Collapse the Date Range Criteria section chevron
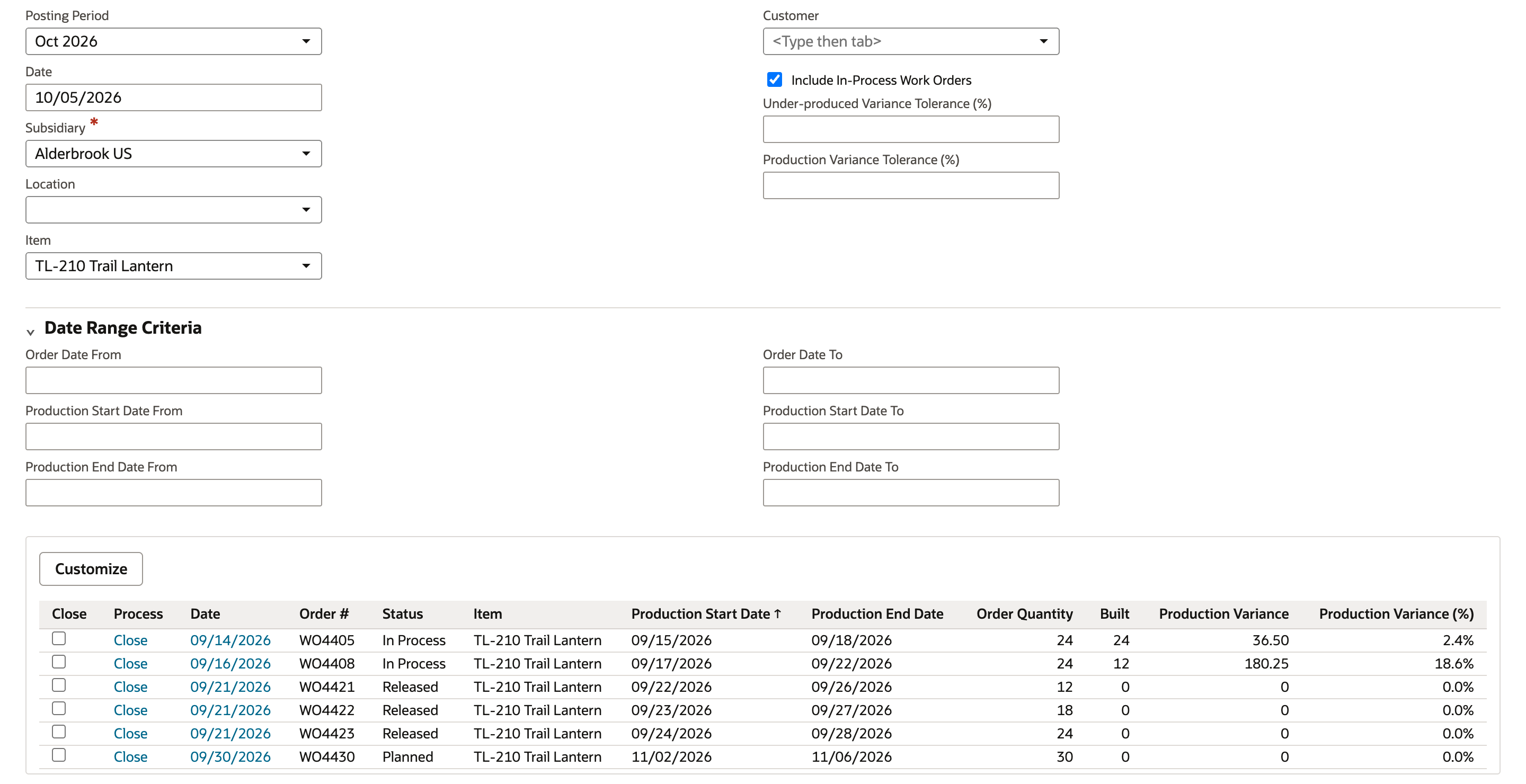Image resolution: width=1526 pixels, height=784 pixels. click(30, 332)
